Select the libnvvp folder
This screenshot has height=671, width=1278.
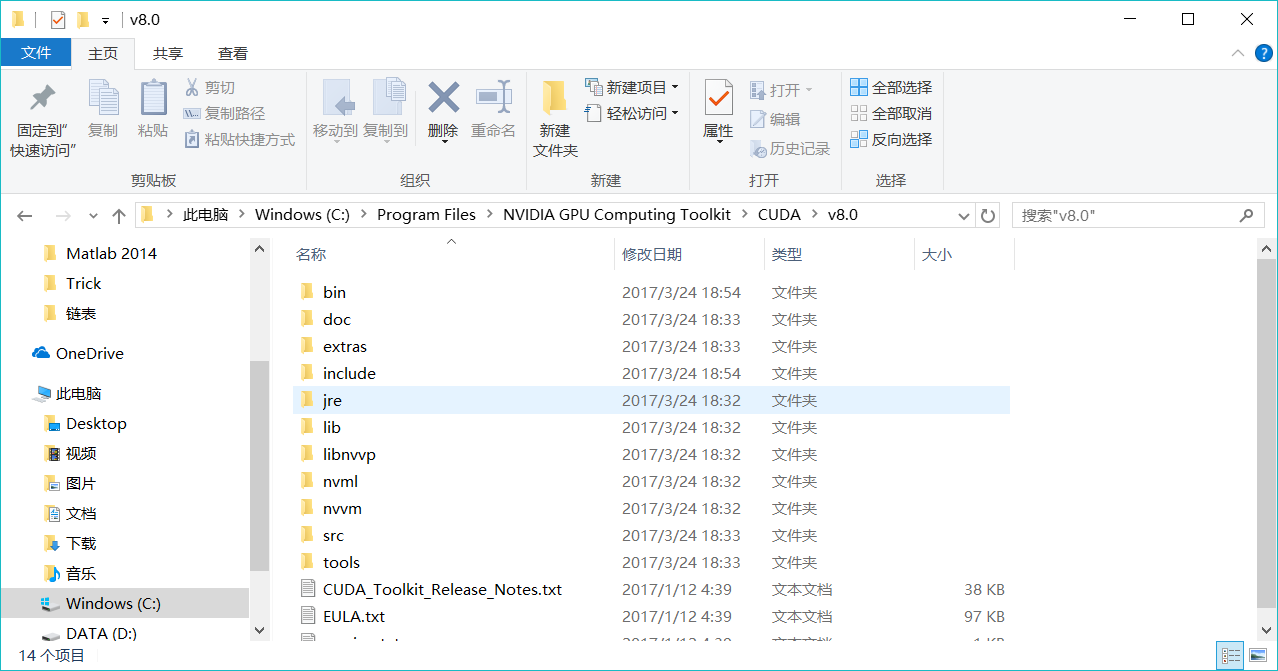click(651, 454)
